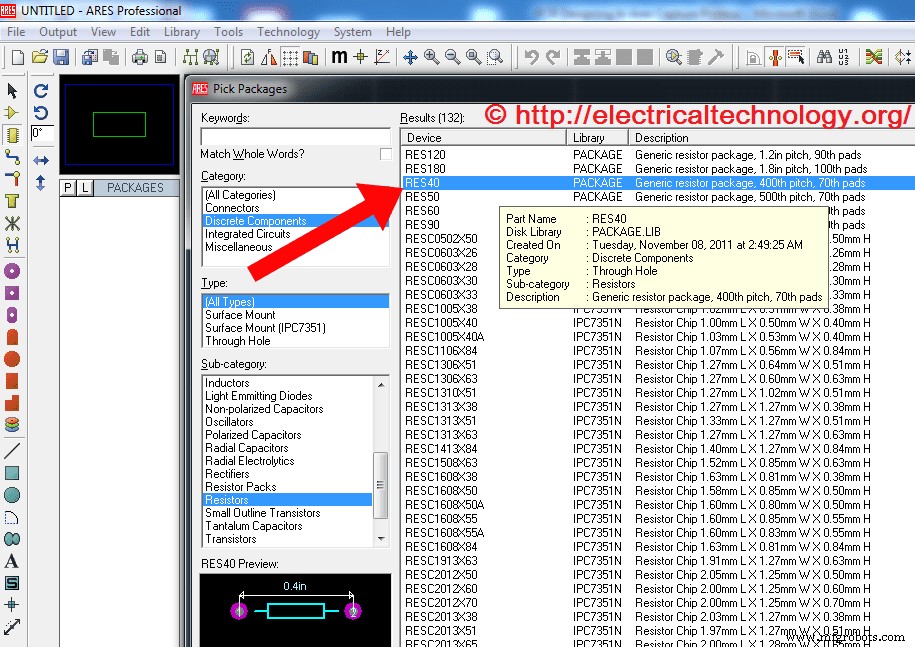Click the Keywords search input field
915x647 pixels.
(x=295, y=136)
